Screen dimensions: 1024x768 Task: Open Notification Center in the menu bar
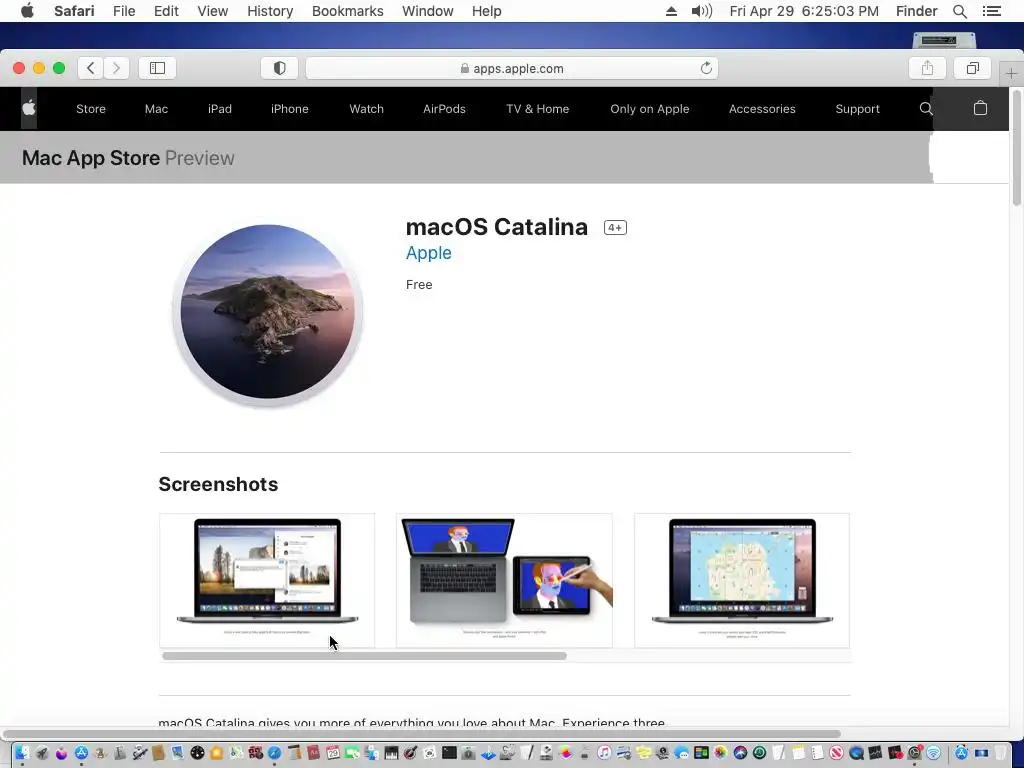pyautogui.click(x=991, y=11)
